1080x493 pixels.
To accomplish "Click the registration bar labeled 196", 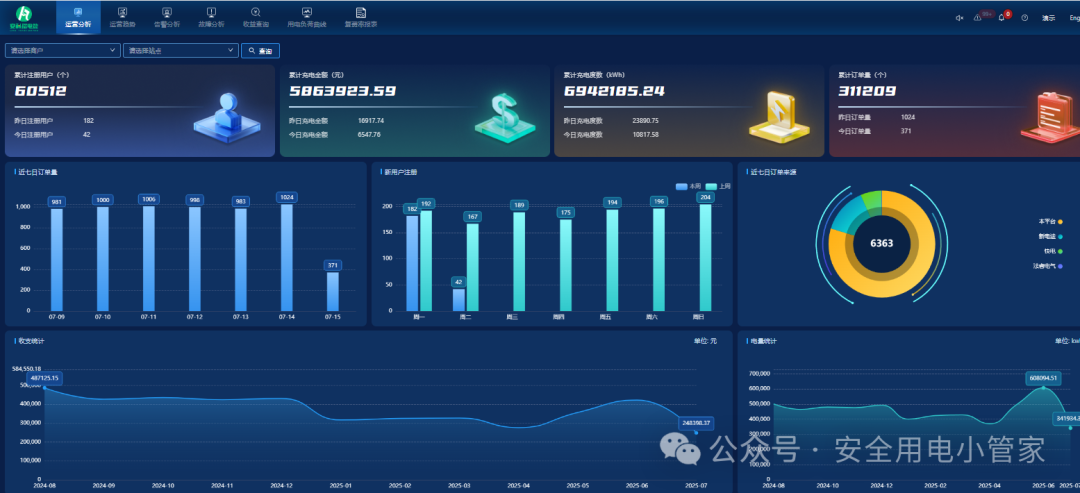I will point(658,260).
